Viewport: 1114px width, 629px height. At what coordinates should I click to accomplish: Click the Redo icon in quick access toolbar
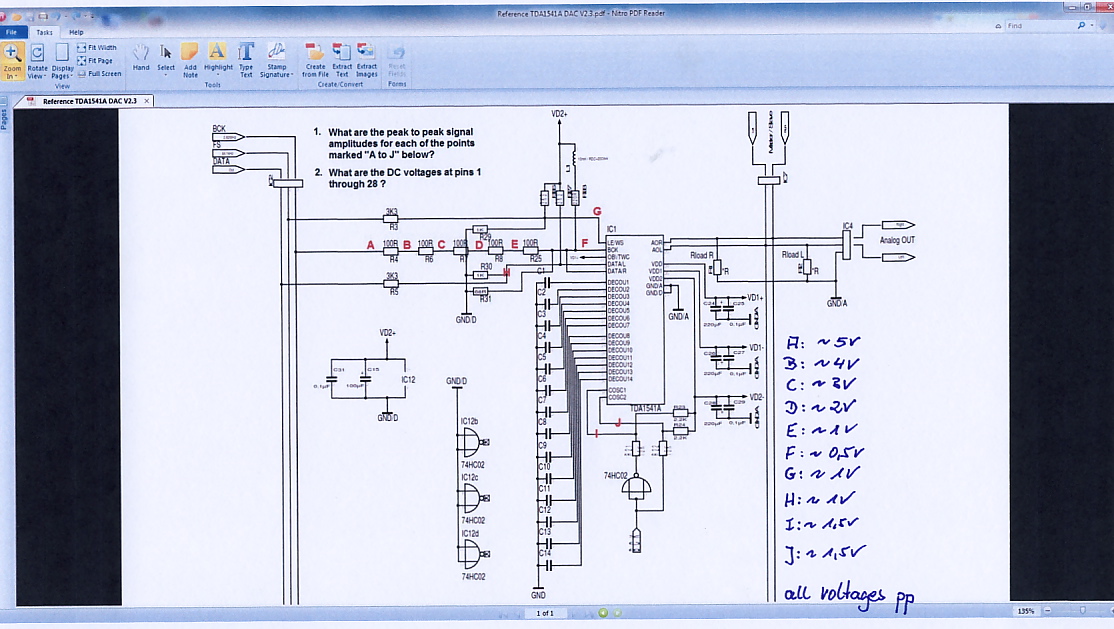coord(76,16)
